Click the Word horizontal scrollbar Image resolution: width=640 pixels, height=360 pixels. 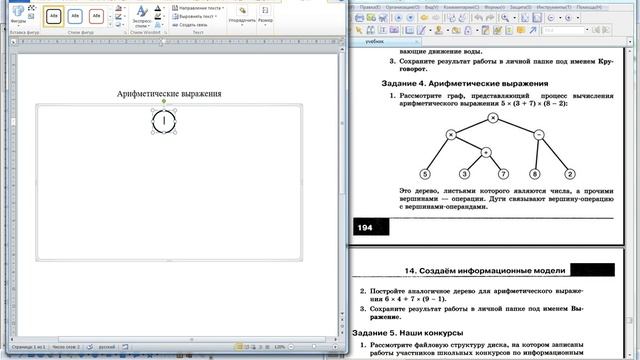coord(192,339)
